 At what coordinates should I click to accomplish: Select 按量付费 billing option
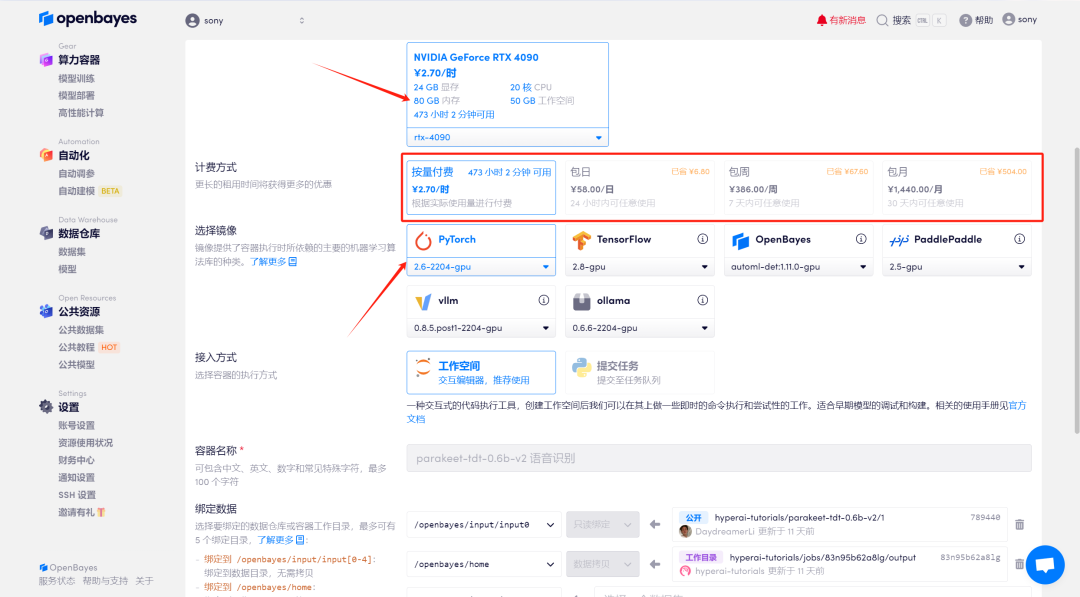pos(481,187)
